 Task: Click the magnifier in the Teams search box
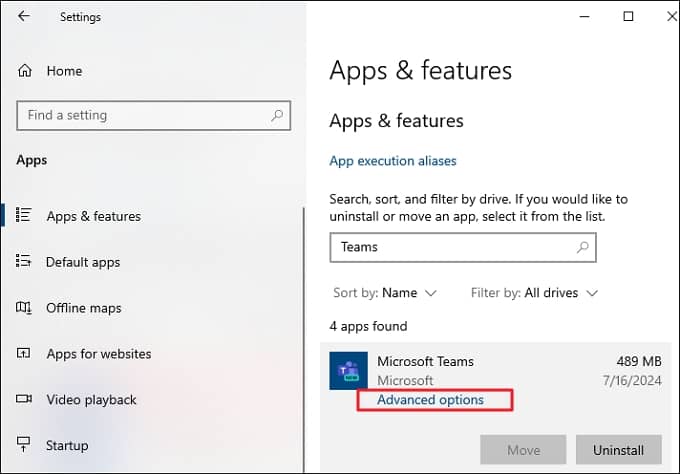tap(583, 247)
